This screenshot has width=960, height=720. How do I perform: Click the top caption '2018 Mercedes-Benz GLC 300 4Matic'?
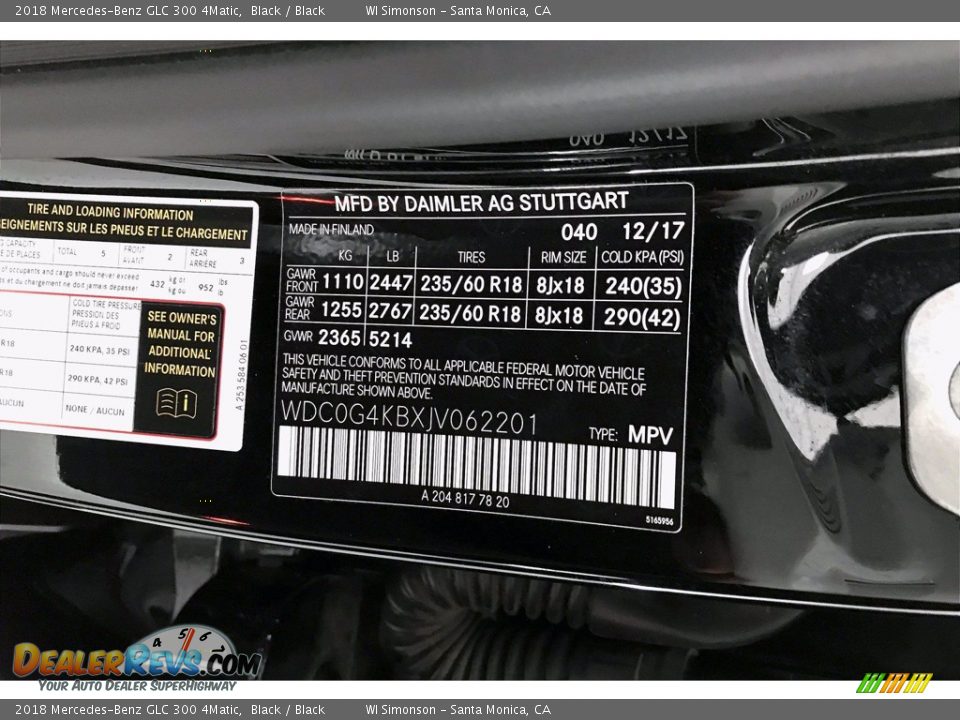[127, 10]
